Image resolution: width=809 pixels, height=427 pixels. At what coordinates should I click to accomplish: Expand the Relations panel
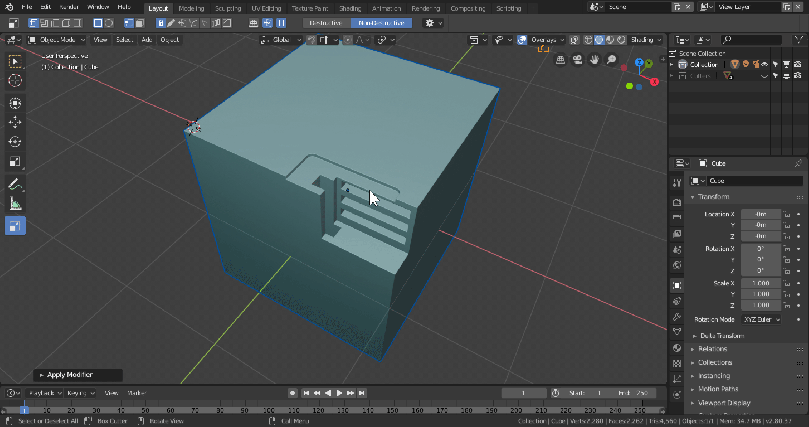tap(713, 348)
